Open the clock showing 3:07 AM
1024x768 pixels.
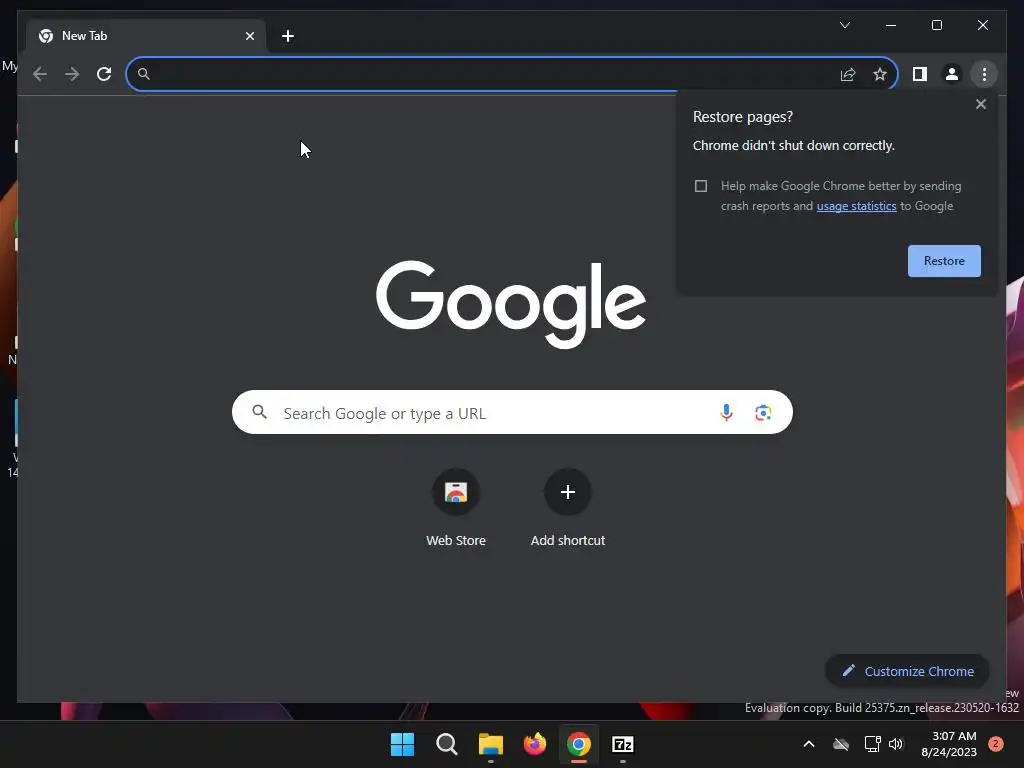point(949,744)
